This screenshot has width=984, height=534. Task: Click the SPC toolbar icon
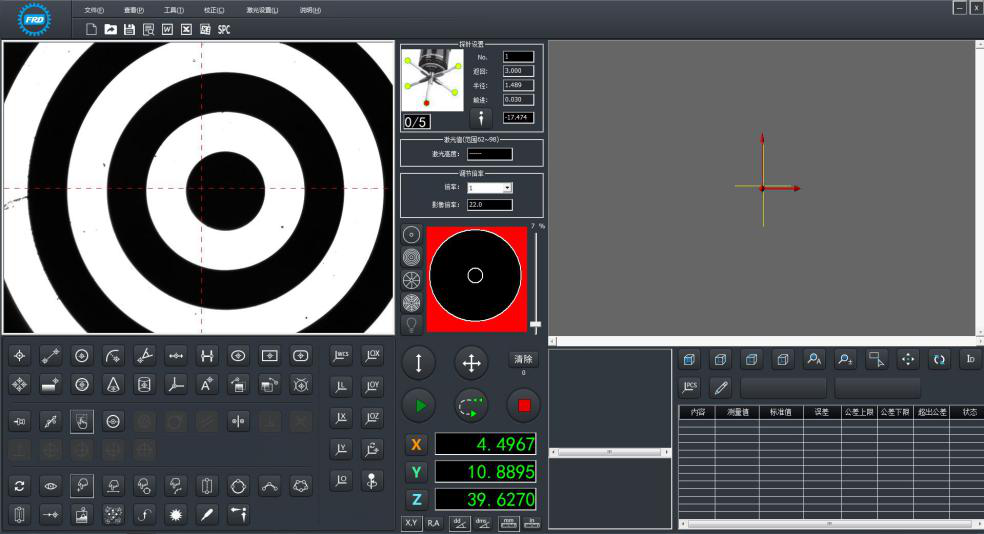click(x=224, y=29)
